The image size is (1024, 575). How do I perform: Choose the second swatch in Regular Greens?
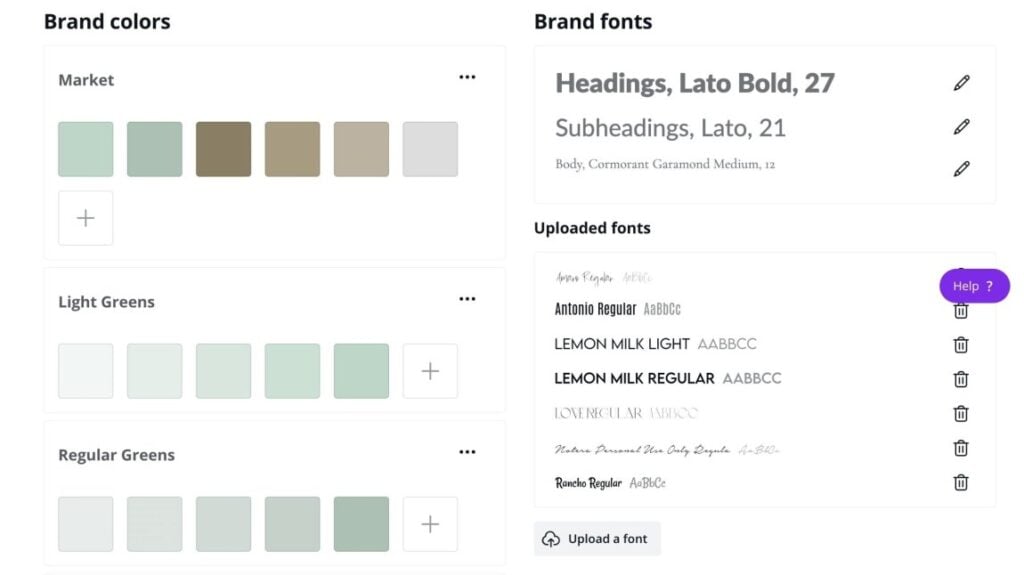(155, 524)
